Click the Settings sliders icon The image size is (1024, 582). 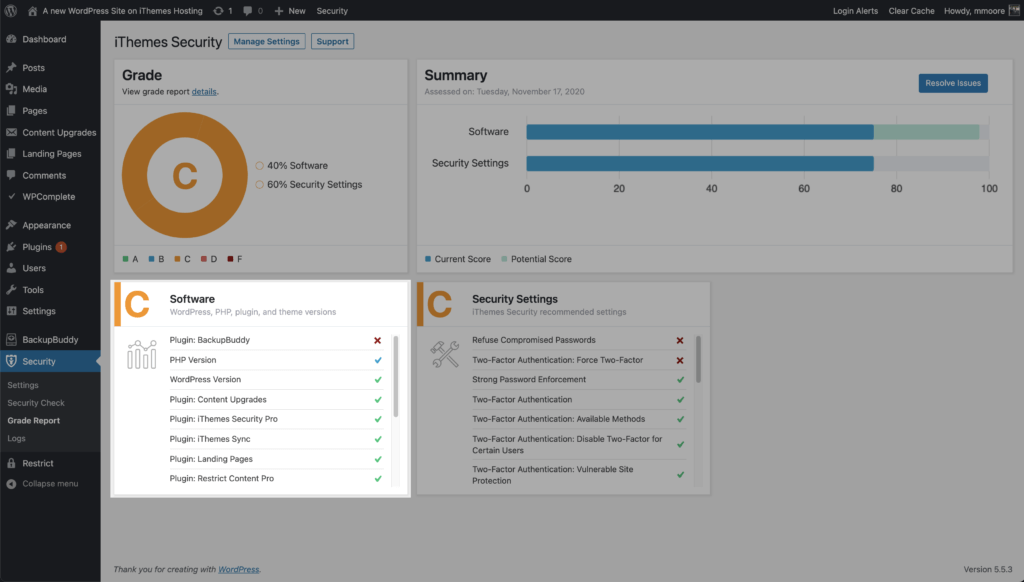point(11,311)
